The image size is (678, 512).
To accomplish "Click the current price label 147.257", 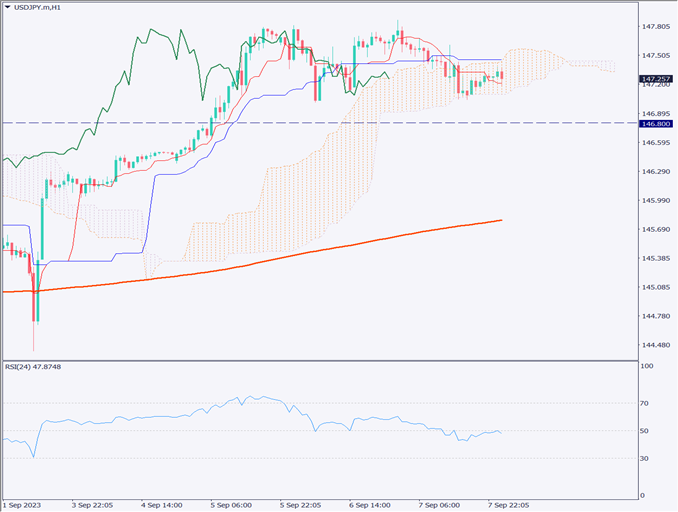I will (656, 78).
